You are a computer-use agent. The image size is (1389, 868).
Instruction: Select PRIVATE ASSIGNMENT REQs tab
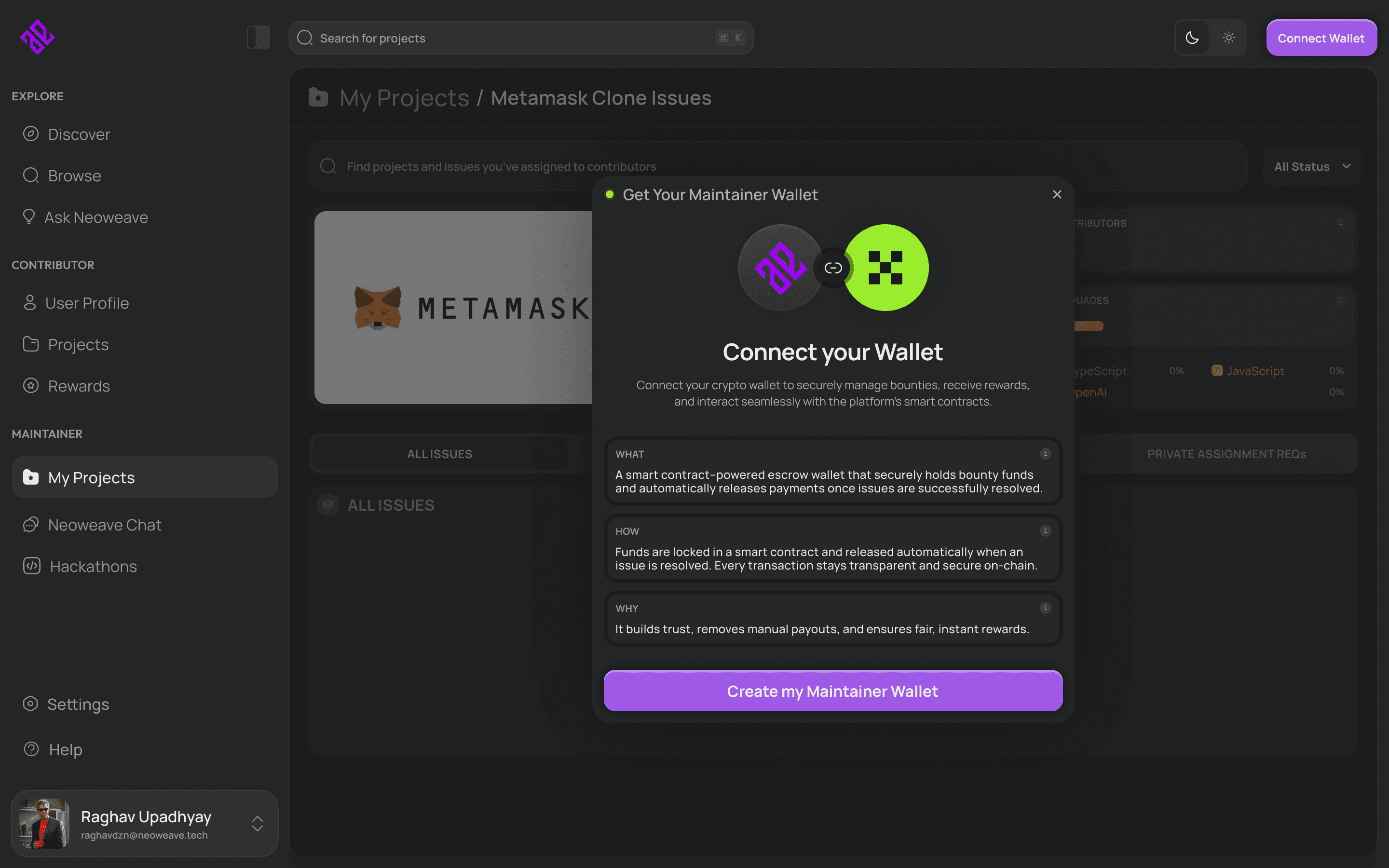pos(1226,453)
